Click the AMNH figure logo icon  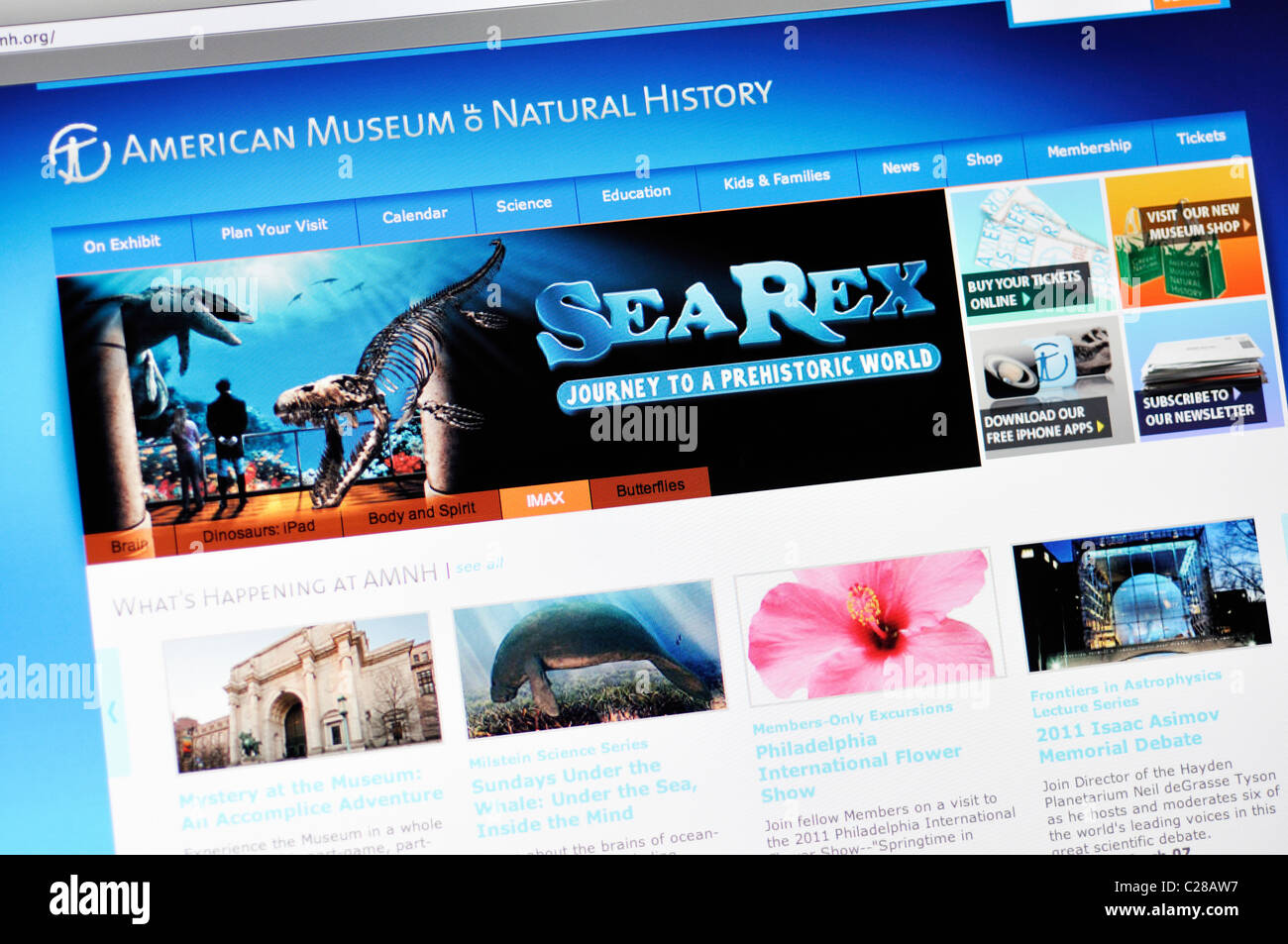77,154
